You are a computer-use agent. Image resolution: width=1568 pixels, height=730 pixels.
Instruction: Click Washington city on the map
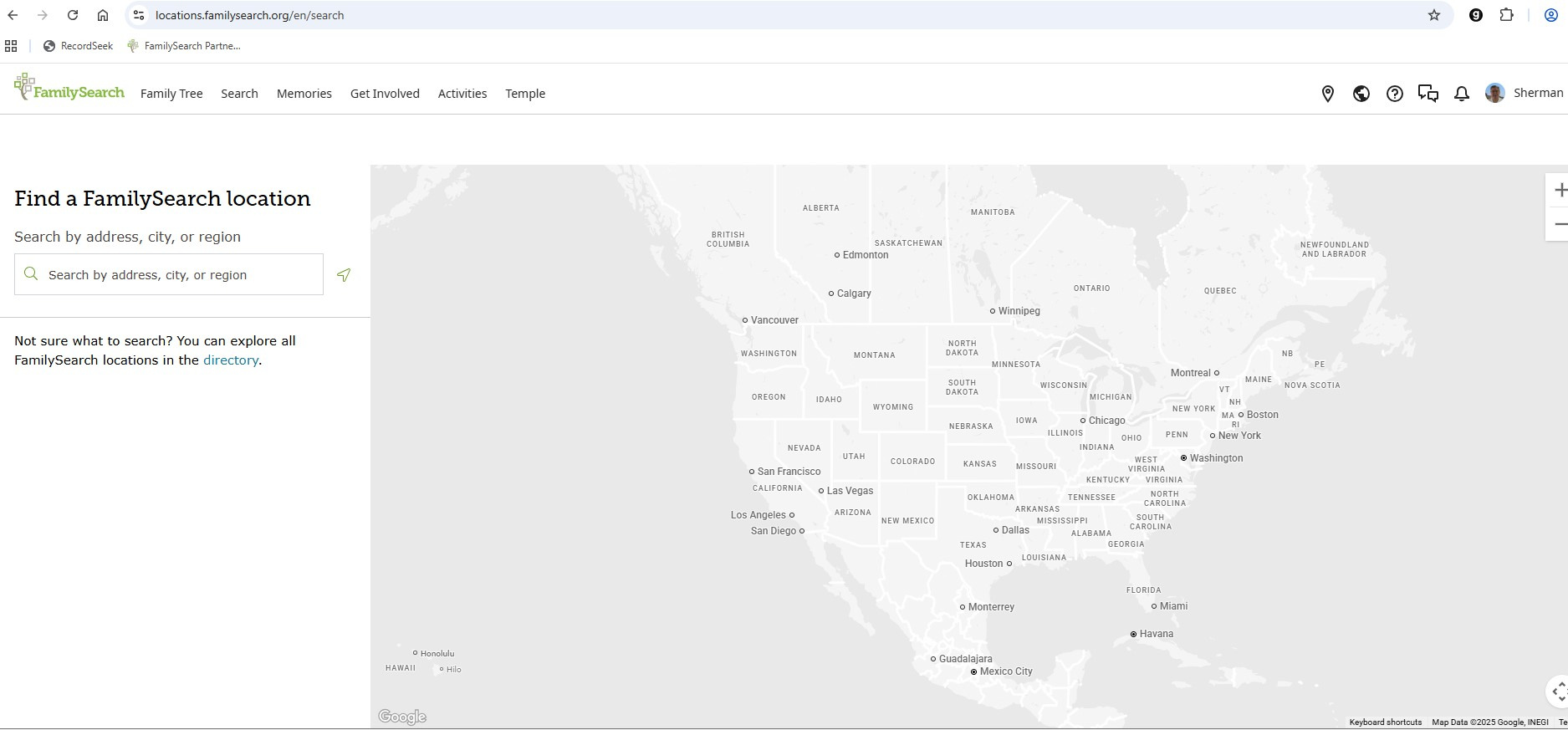(1212, 458)
